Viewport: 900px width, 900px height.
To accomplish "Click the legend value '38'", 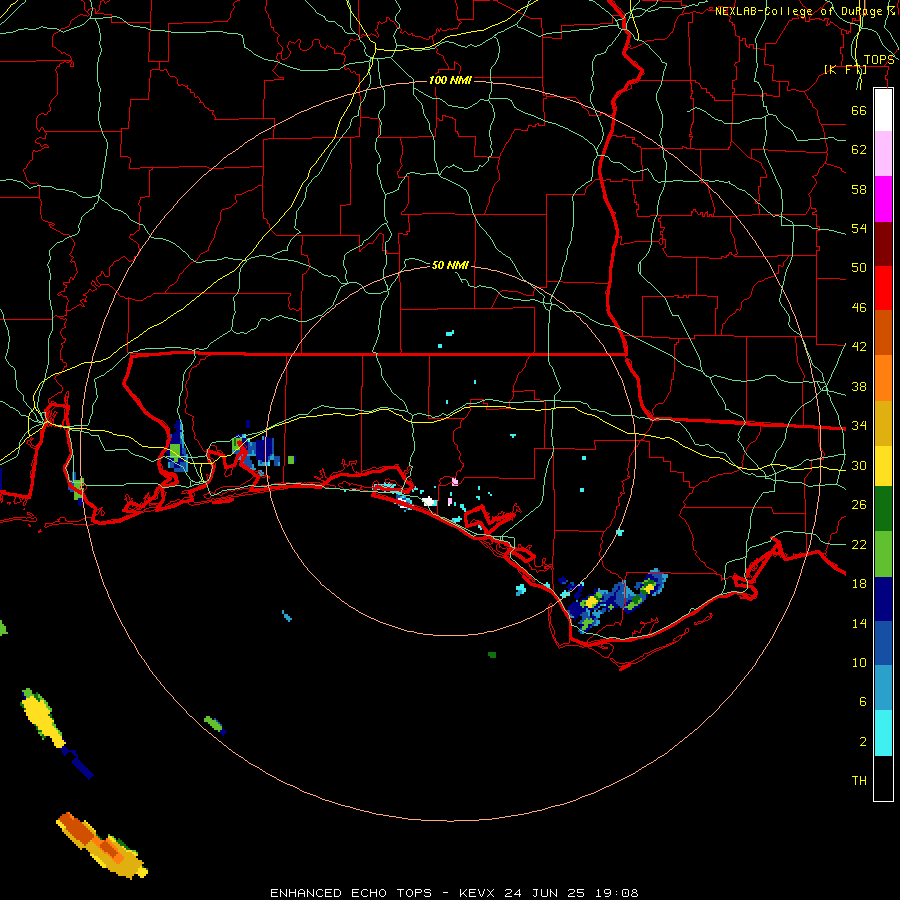I will [859, 386].
